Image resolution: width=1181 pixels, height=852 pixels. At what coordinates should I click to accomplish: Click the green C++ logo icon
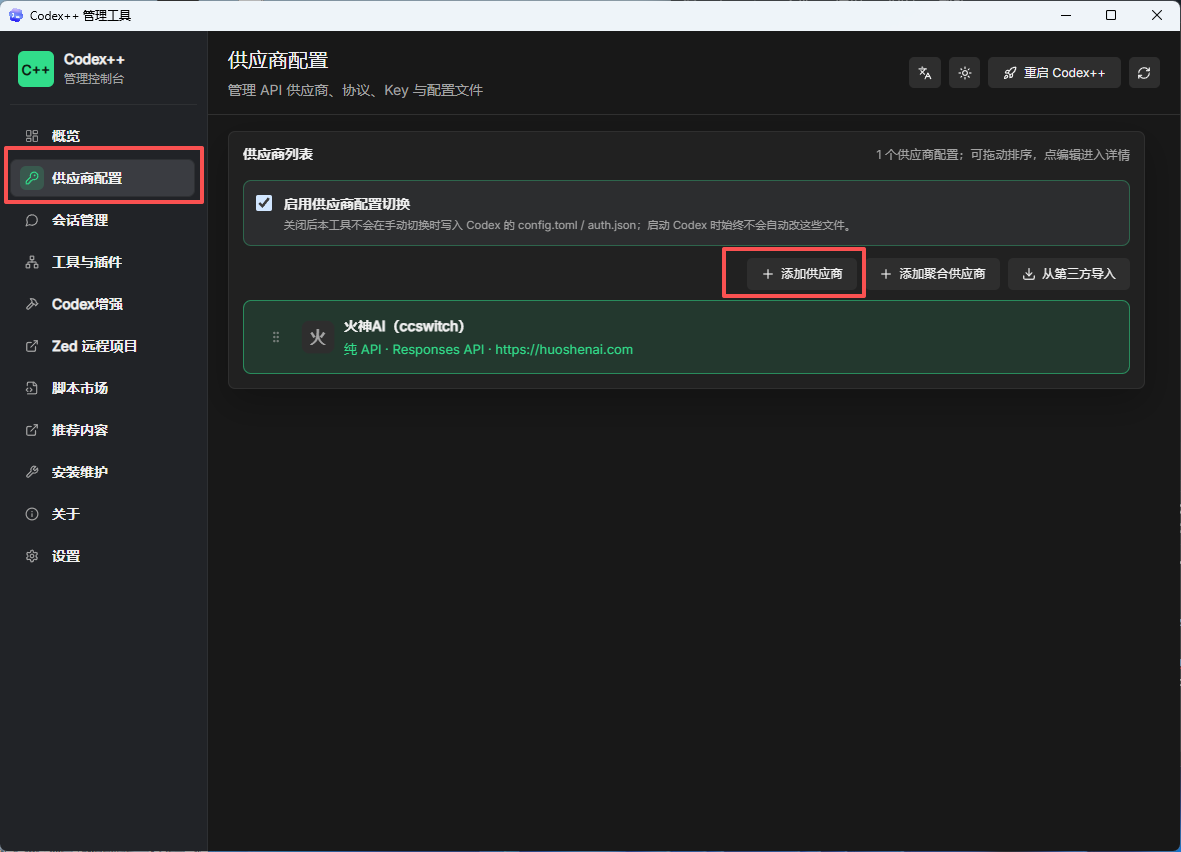click(35, 69)
